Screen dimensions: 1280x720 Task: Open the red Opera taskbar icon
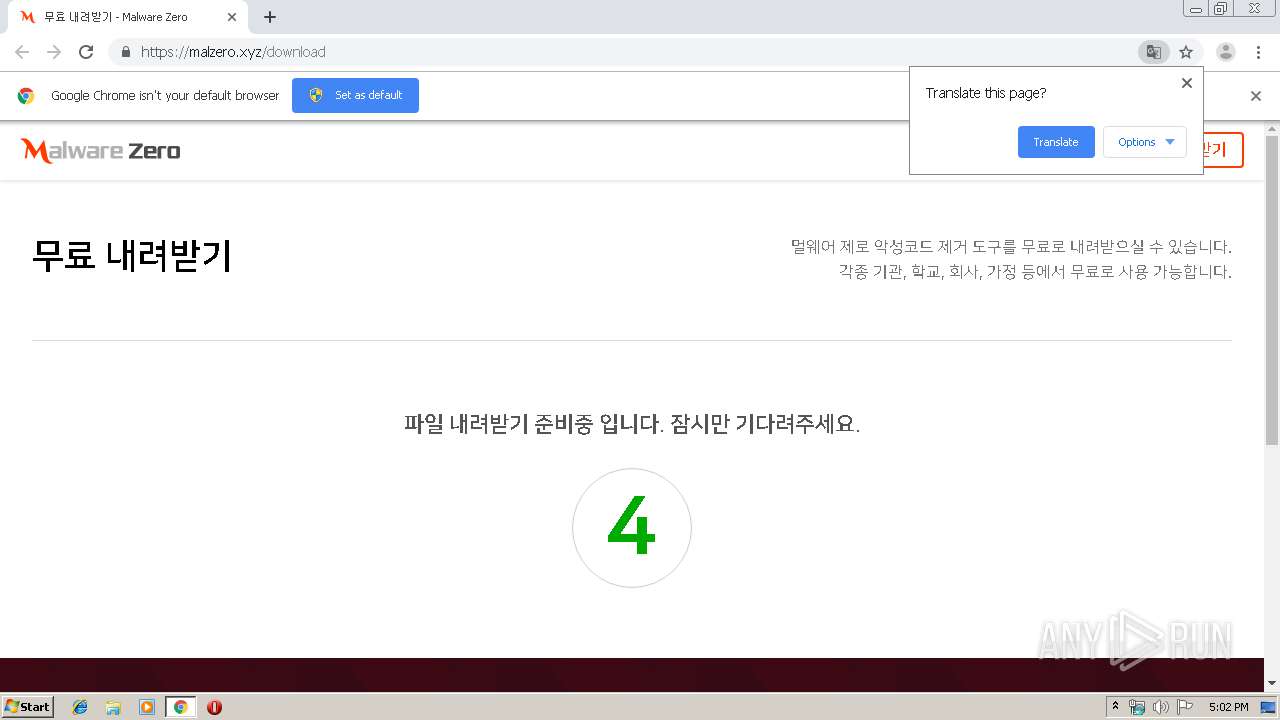[214, 707]
